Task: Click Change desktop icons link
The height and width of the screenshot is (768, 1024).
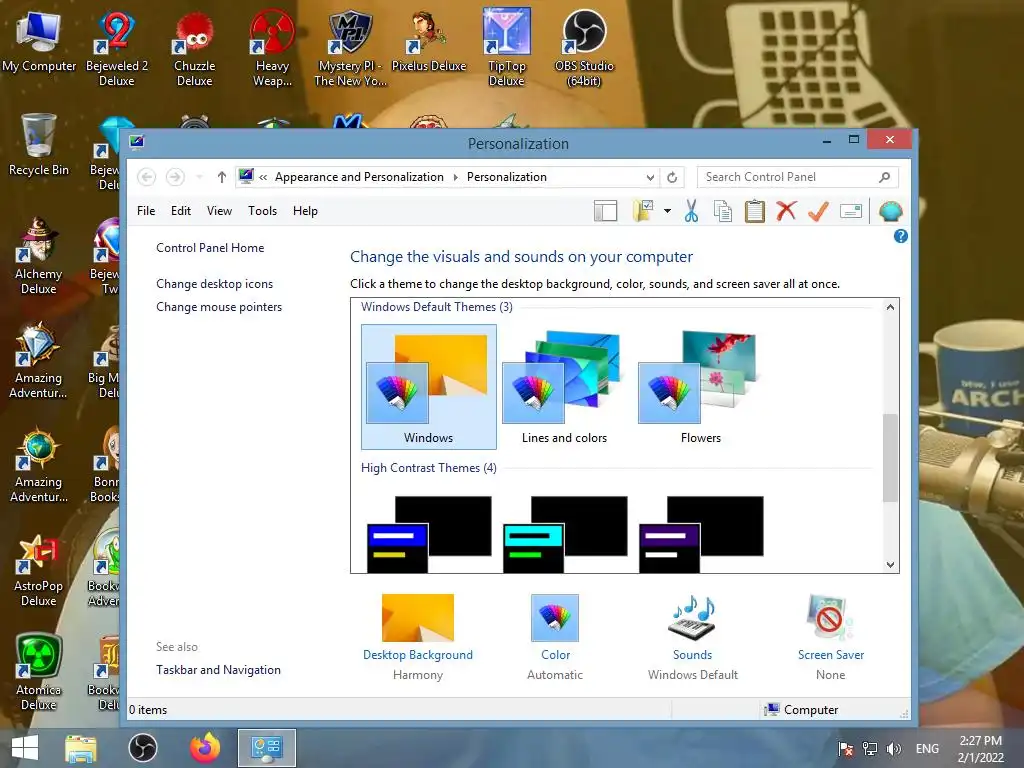Action: click(214, 284)
